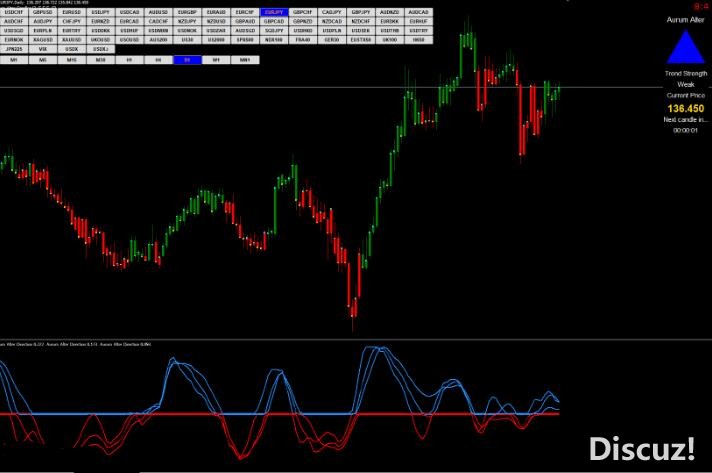Open the JPN225 index button
The width and height of the screenshot is (712, 473).
coord(14,49)
